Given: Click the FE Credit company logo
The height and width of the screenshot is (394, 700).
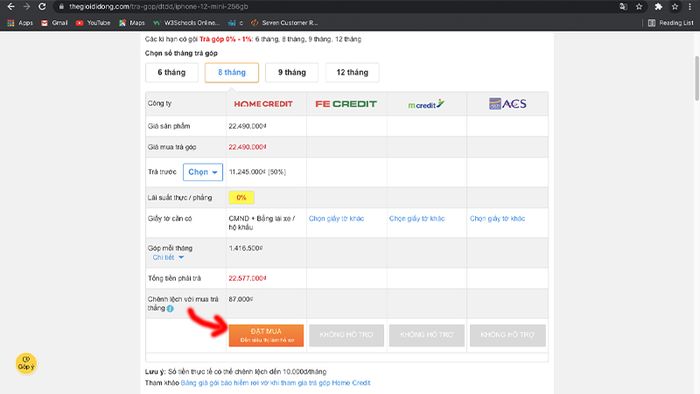Looking at the screenshot, I should (x=346, y=104).
